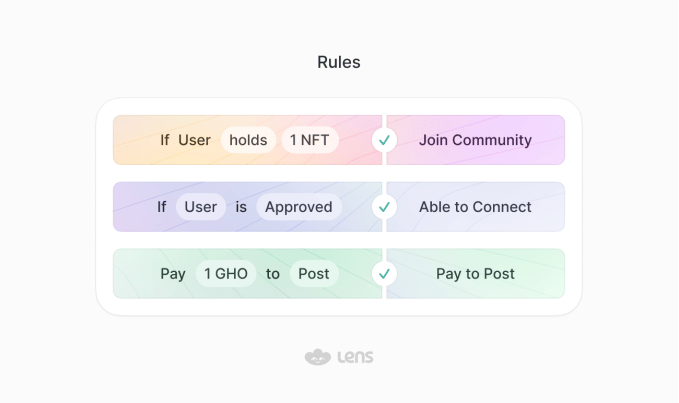The width and height of the screenshot is (679, 403).
Task: Click the Join Community result
Action: (x=475, y=140)
